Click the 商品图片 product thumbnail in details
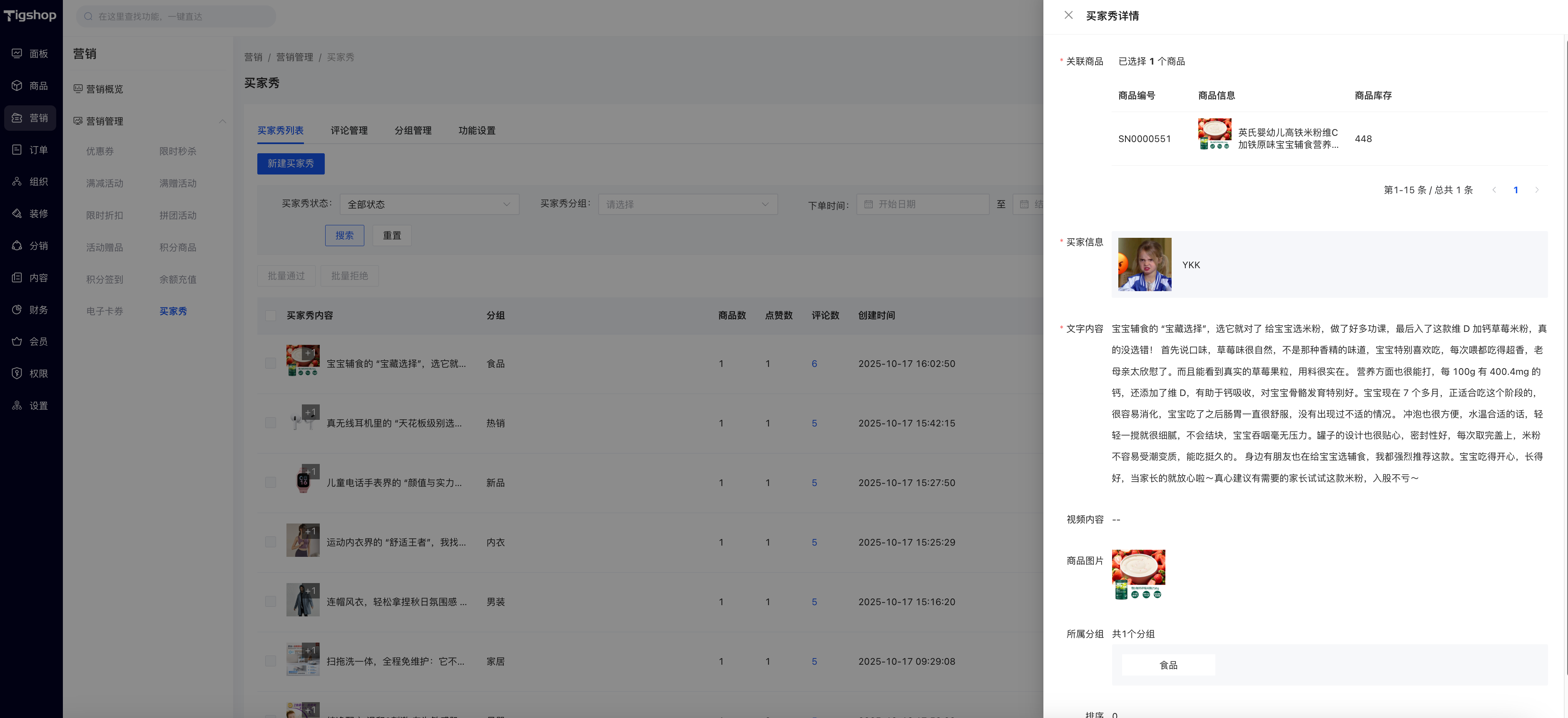Image resolution: width=1568 pixels, height=718 pixels. tap(1138, 575)
